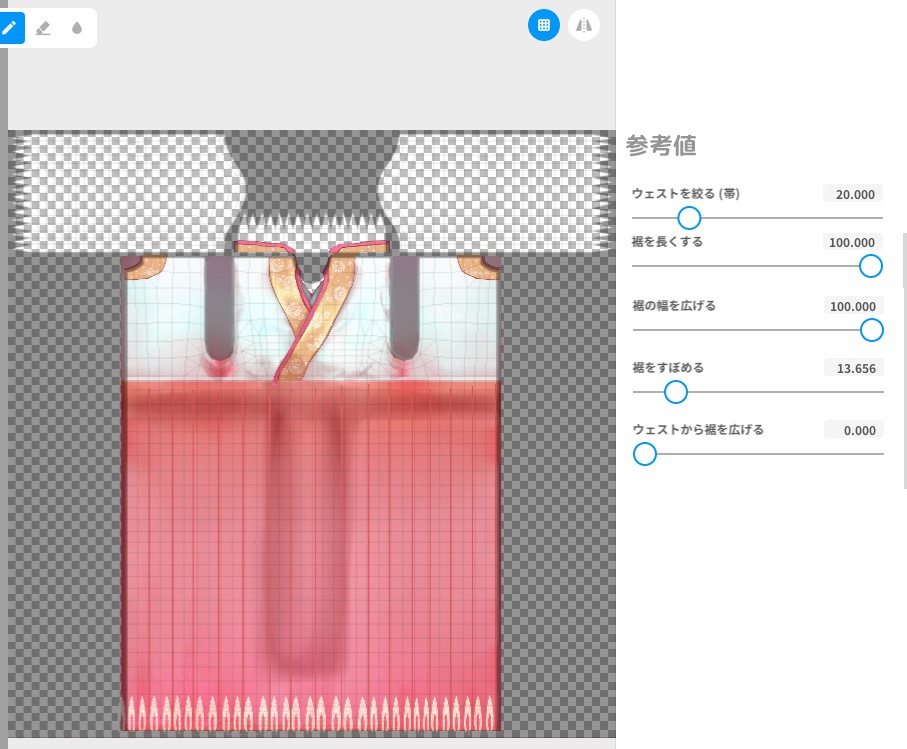Viewport: 907px width, 749px height.
Task: Click the 裾を長くする slider knob
Action: (871, 266)
